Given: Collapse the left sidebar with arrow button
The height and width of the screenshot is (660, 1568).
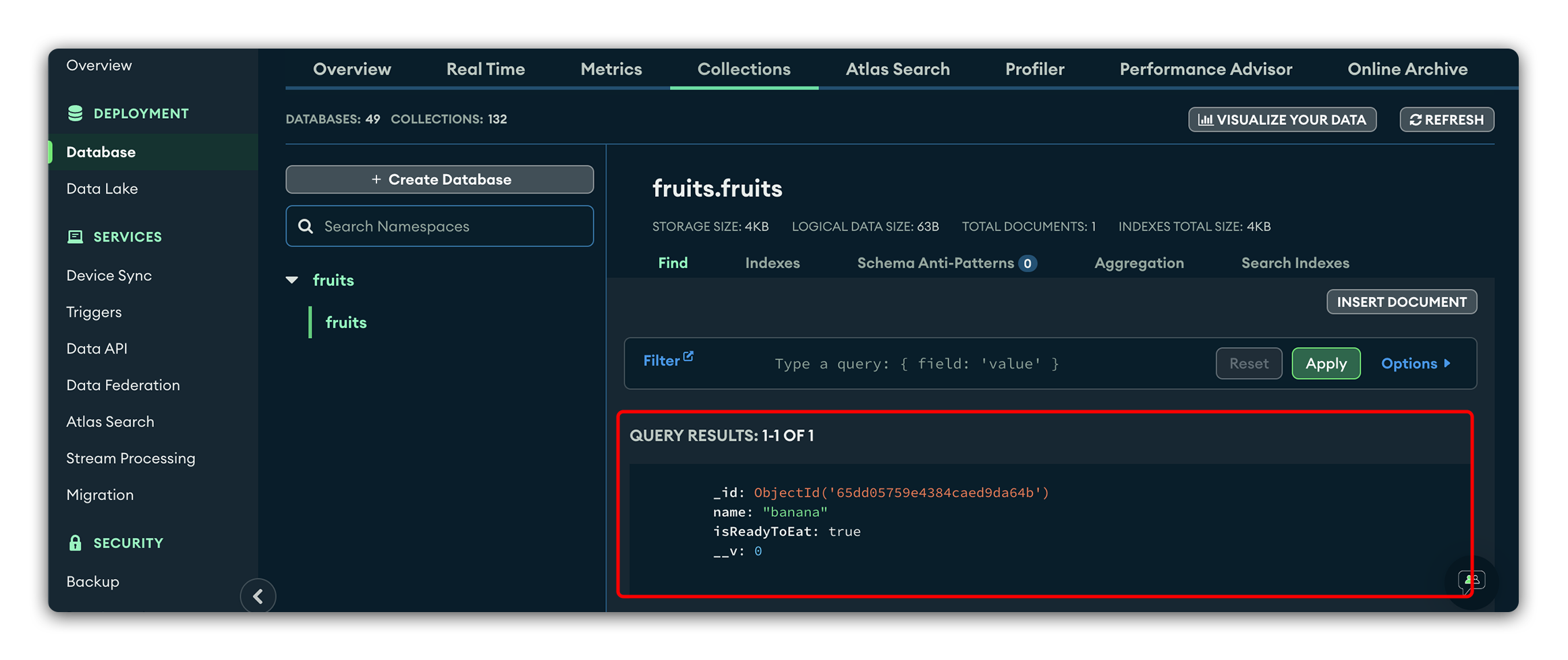Looking at the screenshot, I should (x=258, y=596).
